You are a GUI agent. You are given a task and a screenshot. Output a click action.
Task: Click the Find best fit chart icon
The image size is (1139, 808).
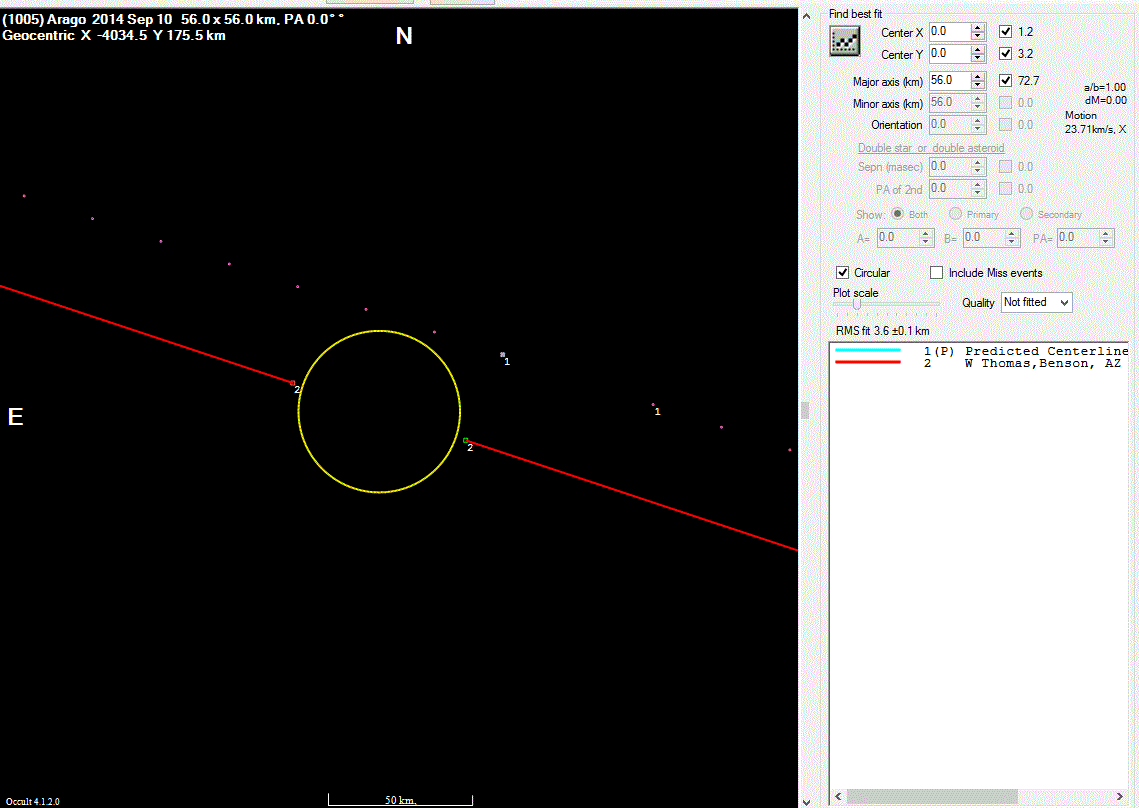[x=845, y=40]
